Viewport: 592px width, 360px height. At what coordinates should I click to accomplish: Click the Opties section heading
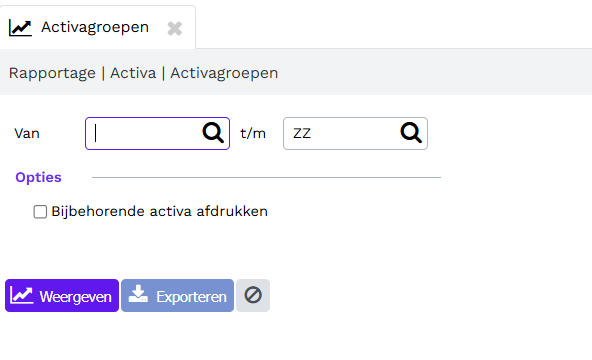[38, 177]
